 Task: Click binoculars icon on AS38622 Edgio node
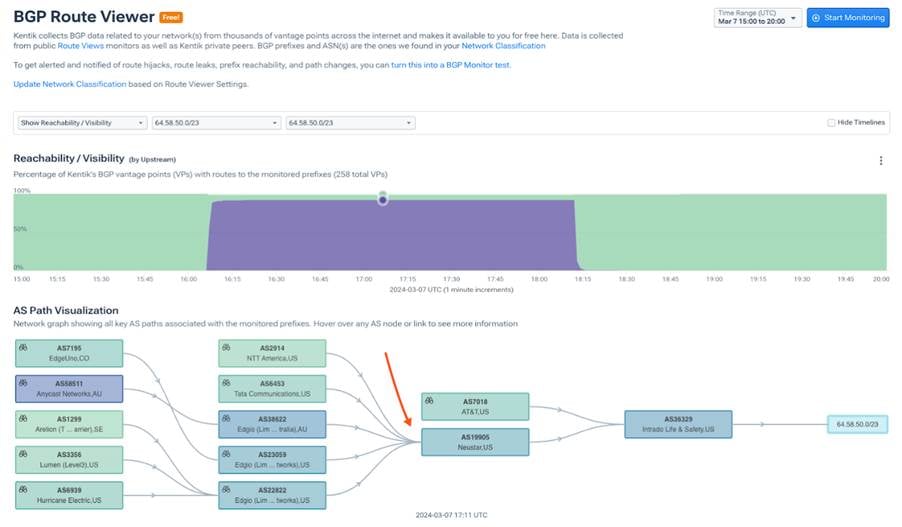click(x=226, y=418)
